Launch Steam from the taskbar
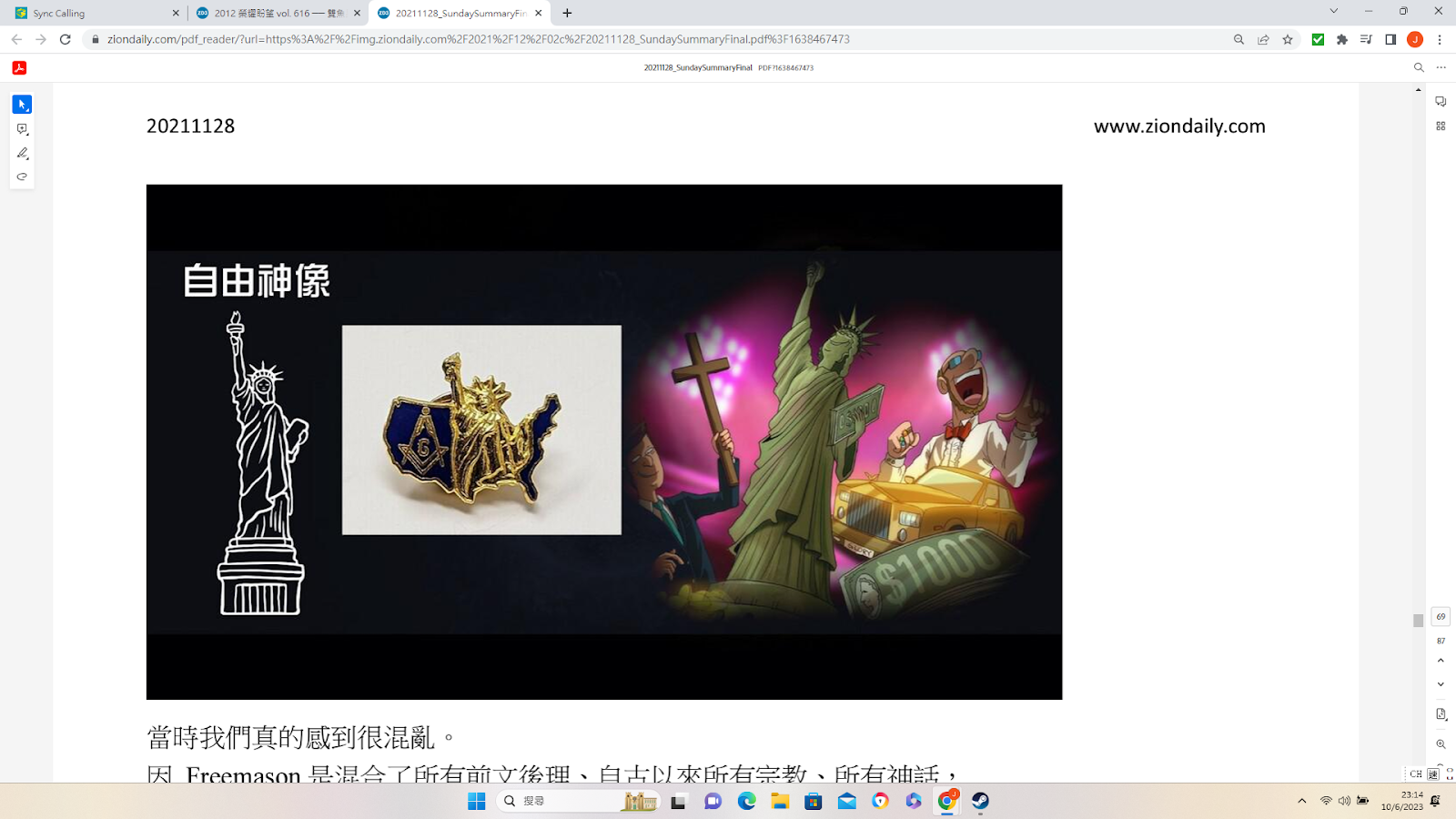This screenshot has height=819, width=1456. coord(980,801)
